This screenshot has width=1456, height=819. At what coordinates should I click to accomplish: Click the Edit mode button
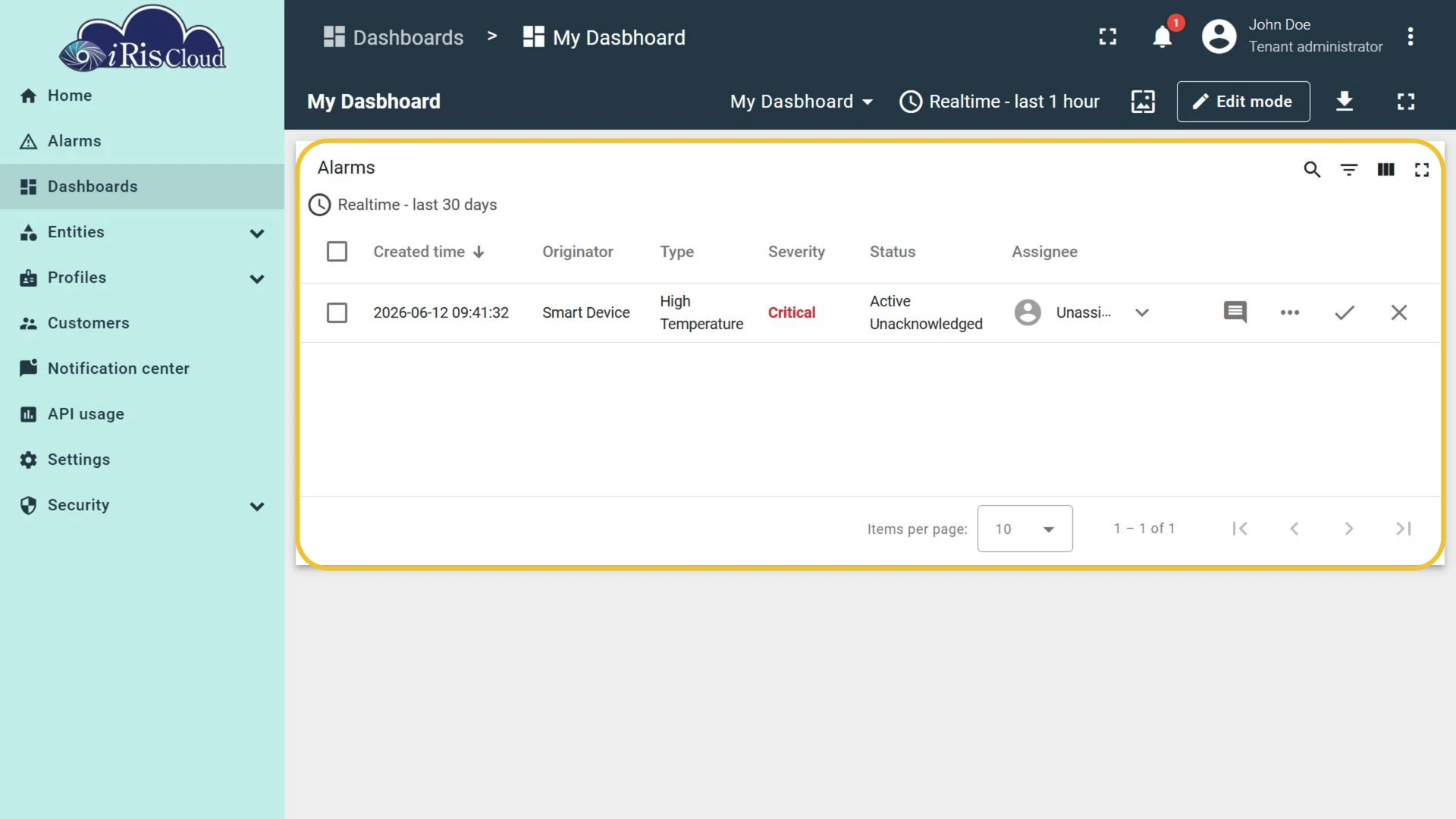[x=1243, y=102]
